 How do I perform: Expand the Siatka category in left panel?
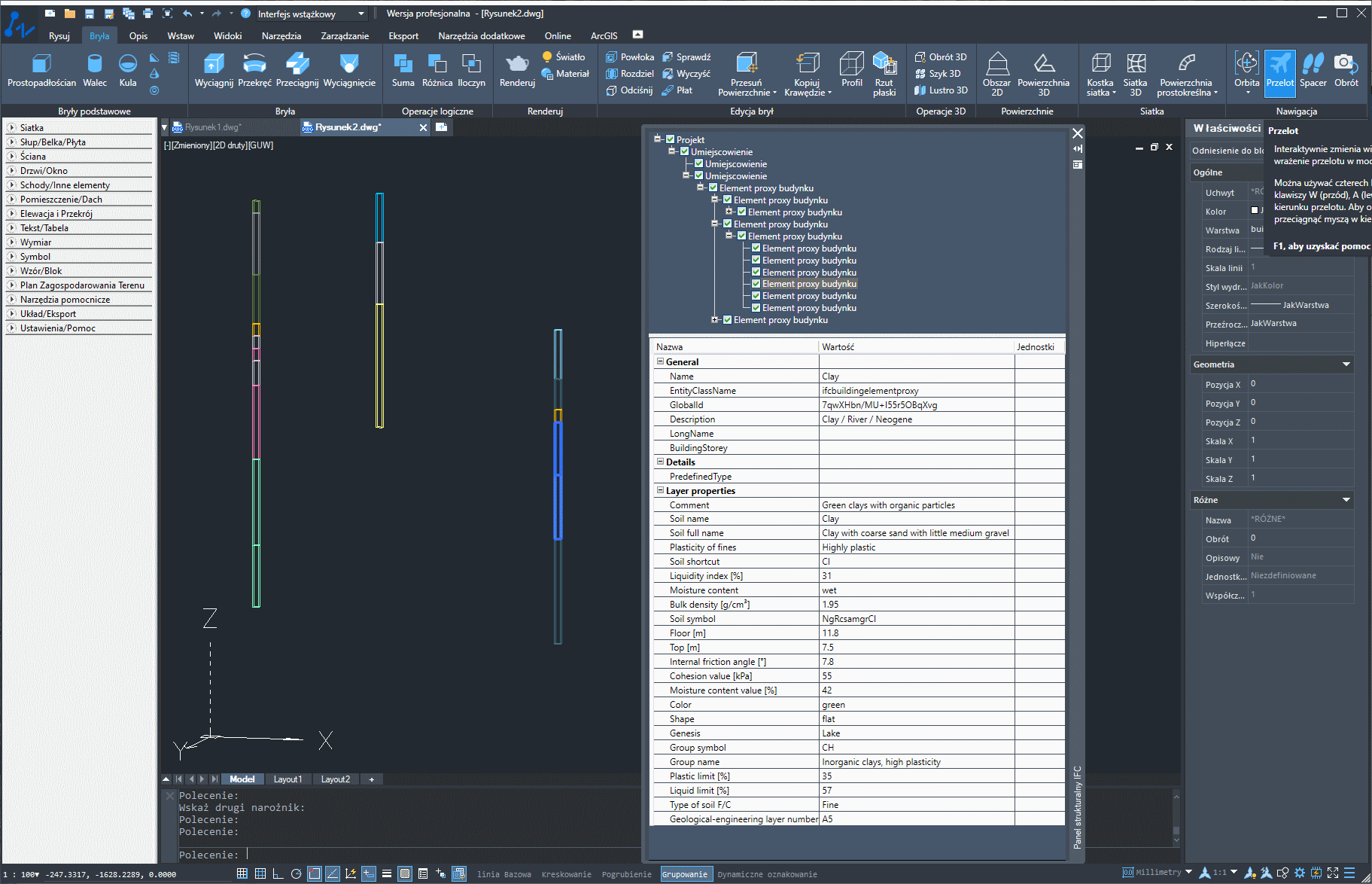coord(12,128)
